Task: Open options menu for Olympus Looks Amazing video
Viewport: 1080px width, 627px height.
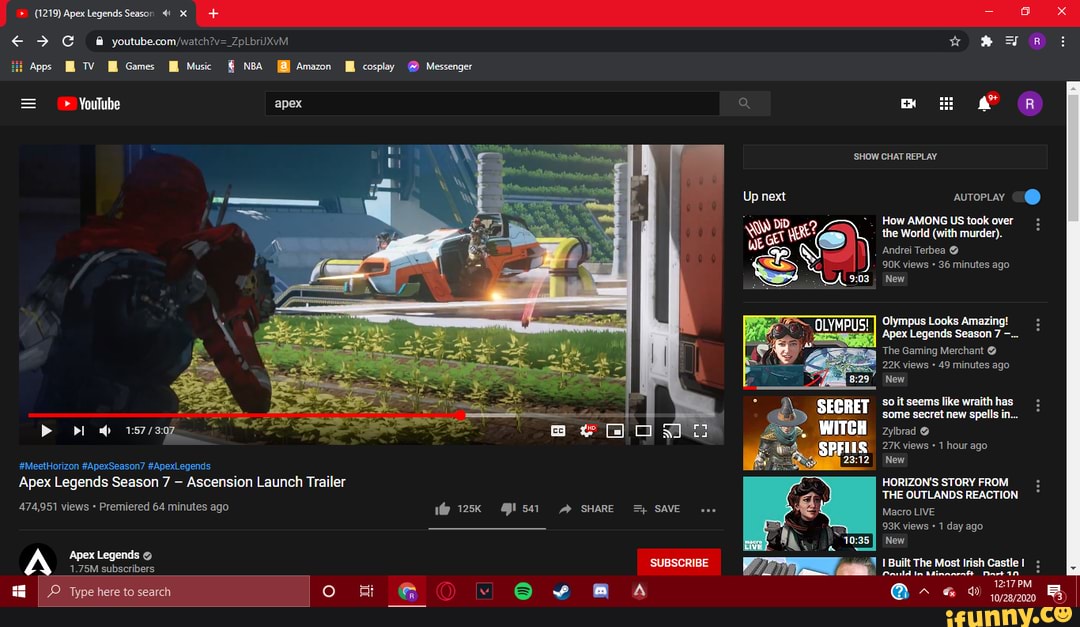Action: tap(1037, 325)
